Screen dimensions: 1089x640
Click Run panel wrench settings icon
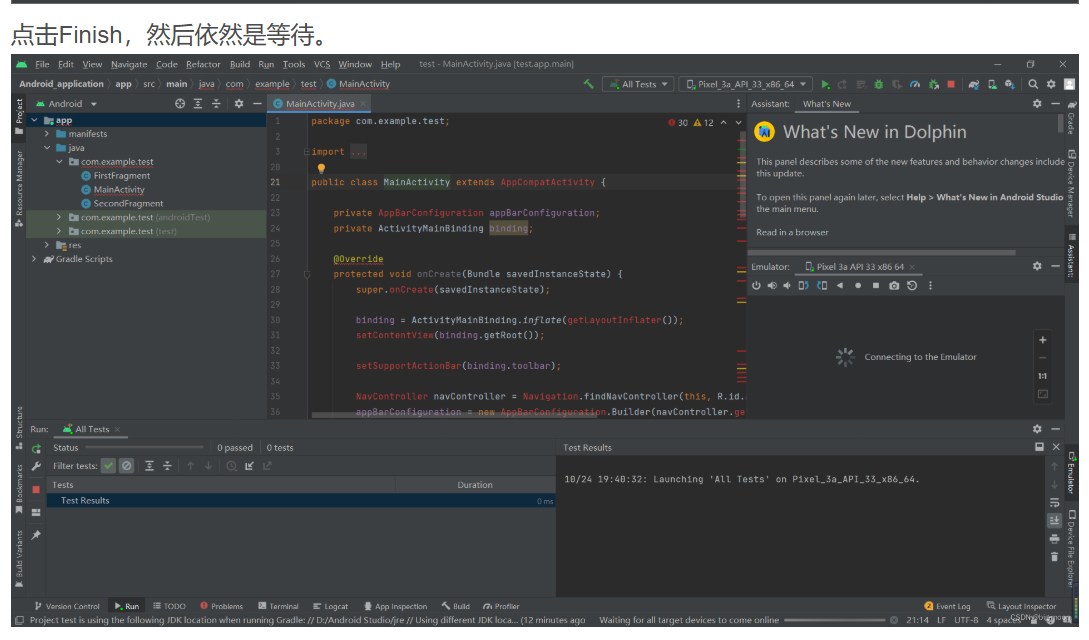tap(36, 466)
